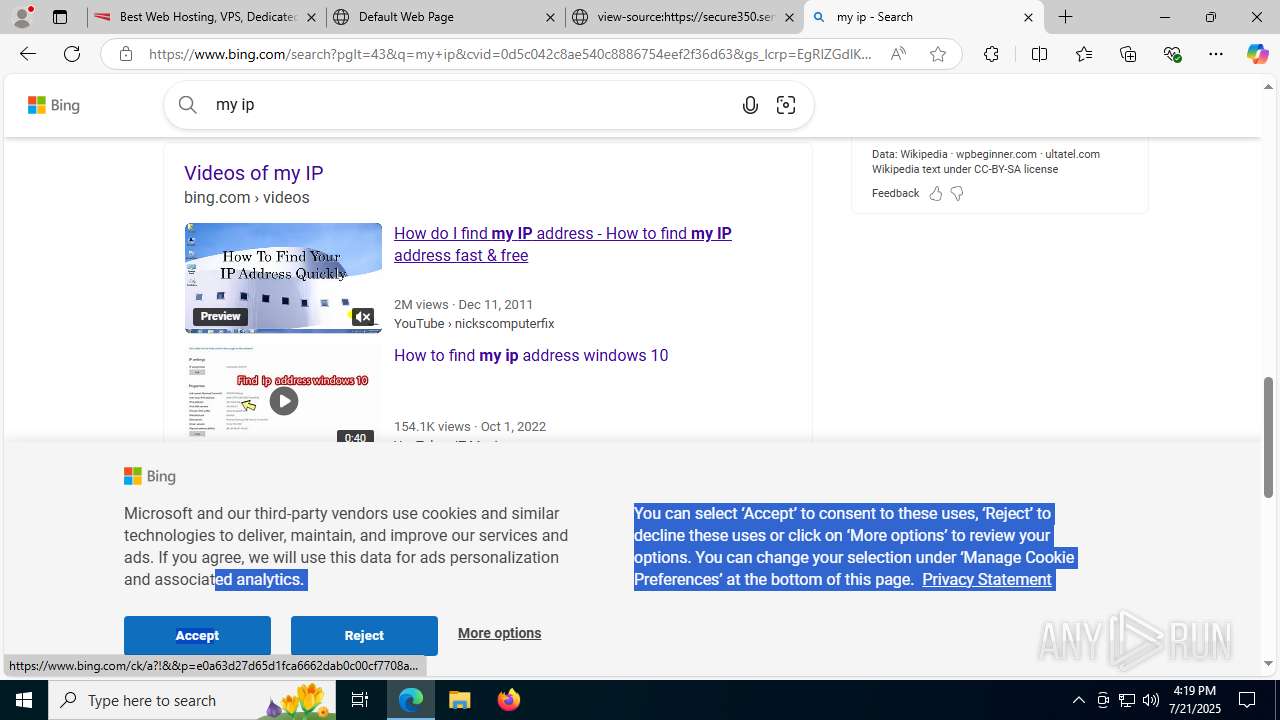Screen dimensions: 1280x720
Task: Give thumbs down feedback
Action: point(957,194)
